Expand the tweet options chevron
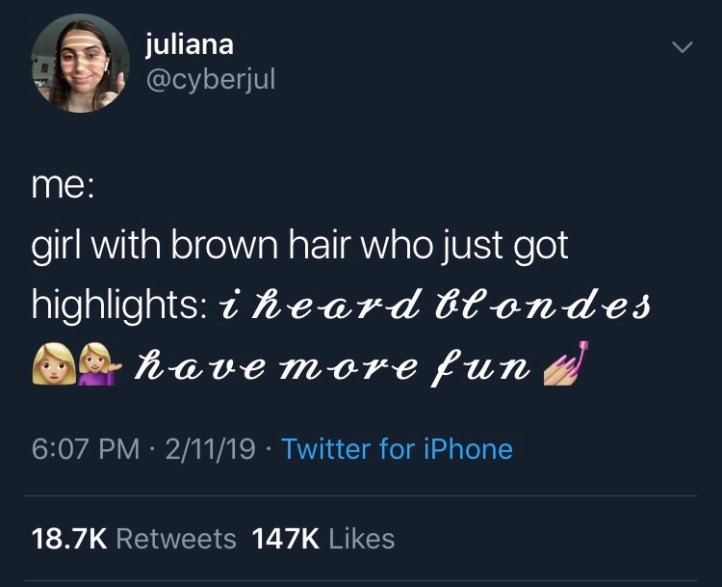Viewport: 722px width, 587px height. point(682,47)
